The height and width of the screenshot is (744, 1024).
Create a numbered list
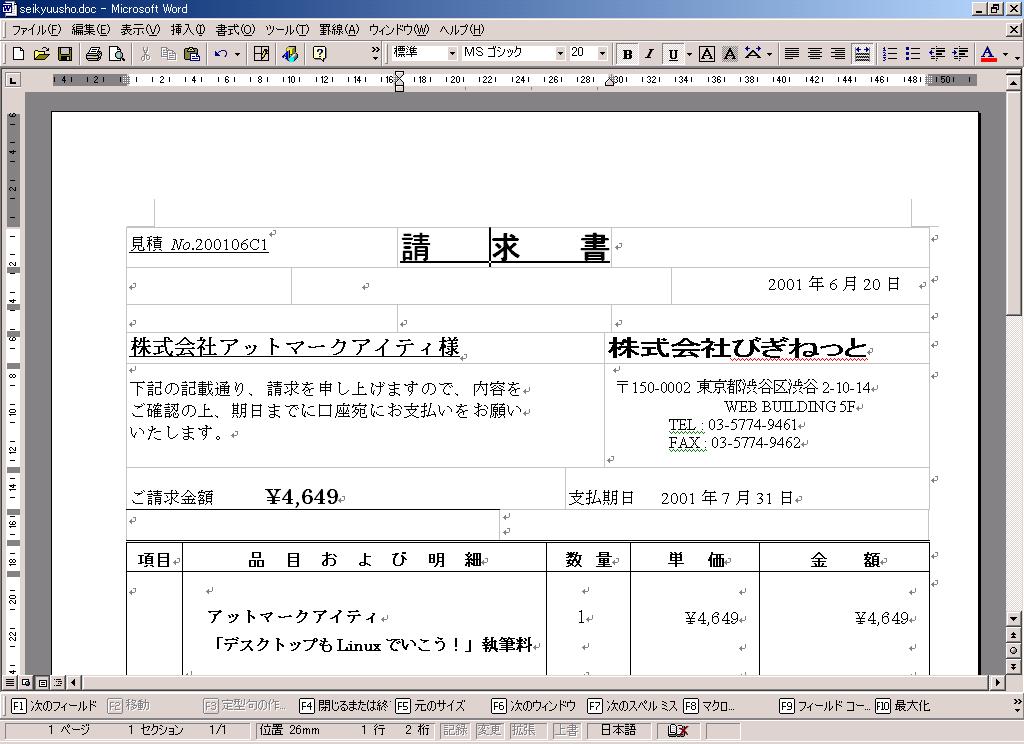(x=889, y=54)
